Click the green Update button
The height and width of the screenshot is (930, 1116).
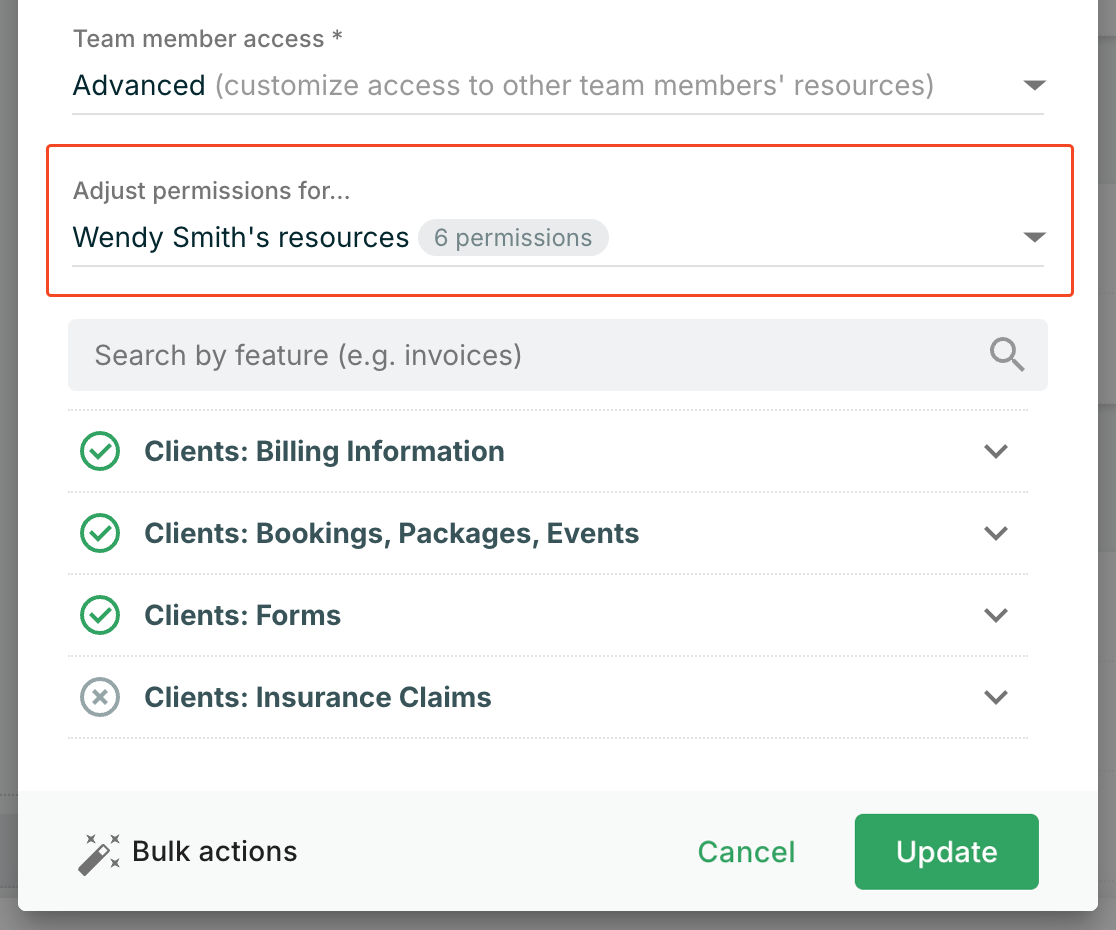click(946, 852)
